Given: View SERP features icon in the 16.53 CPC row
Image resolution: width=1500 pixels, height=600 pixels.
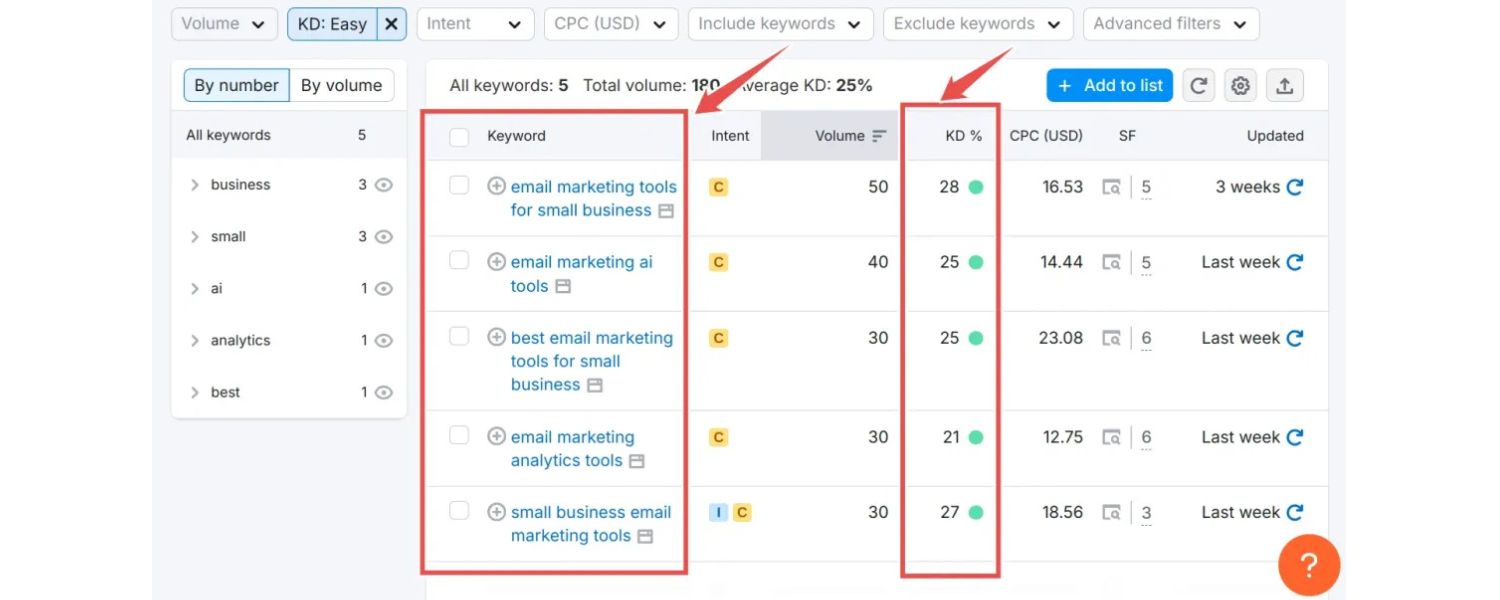Looking at the screenshot, I should [x=1111, y=187].
